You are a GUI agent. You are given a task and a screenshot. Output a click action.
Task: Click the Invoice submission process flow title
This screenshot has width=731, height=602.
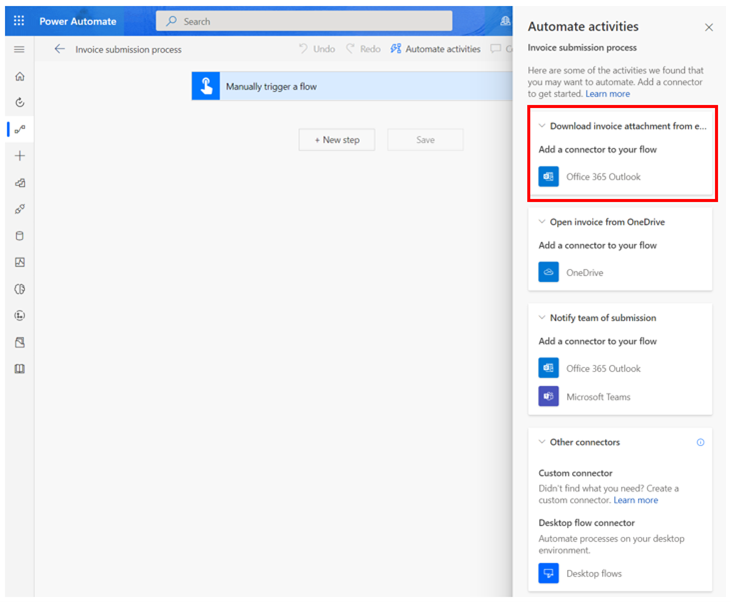click(x=128, y=49)
